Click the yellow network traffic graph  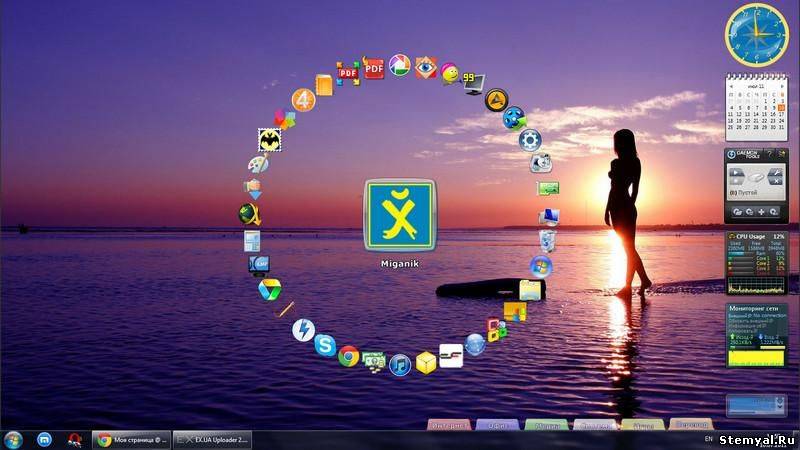click(x=756, y=357)
